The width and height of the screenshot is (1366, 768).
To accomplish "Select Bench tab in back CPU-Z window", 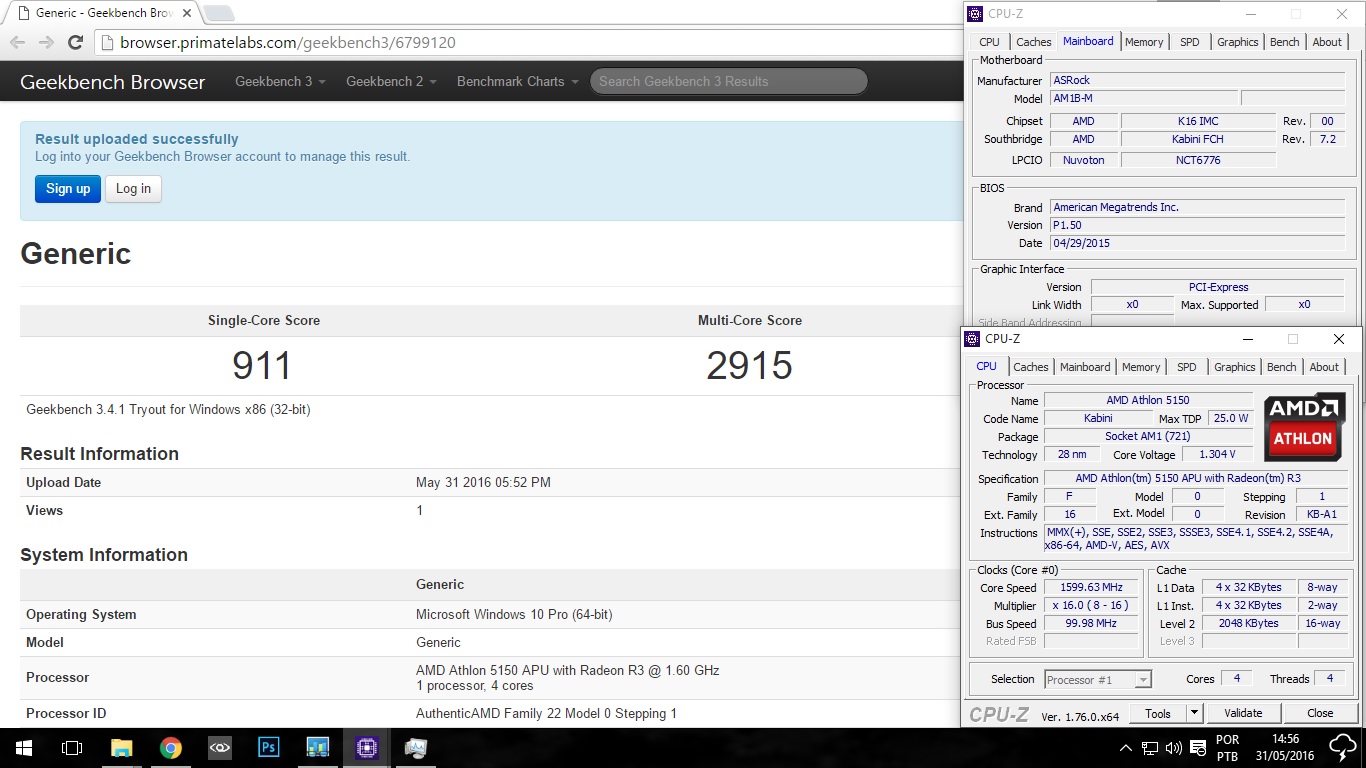I will (x=1285, y=42).
